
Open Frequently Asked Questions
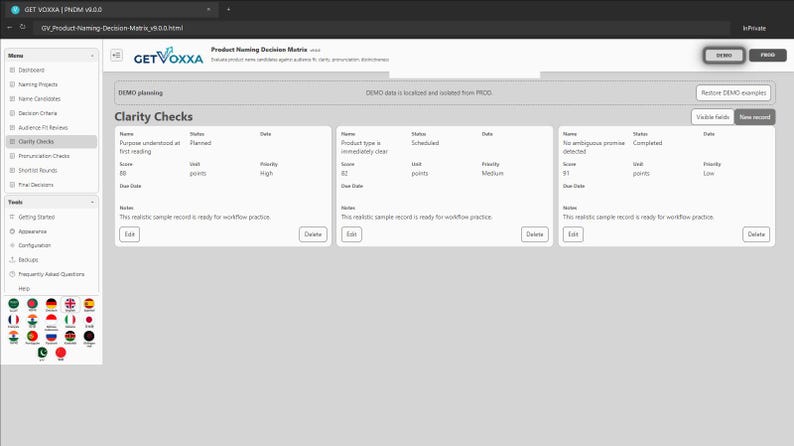pyautogui.click(x=51, y=274)
